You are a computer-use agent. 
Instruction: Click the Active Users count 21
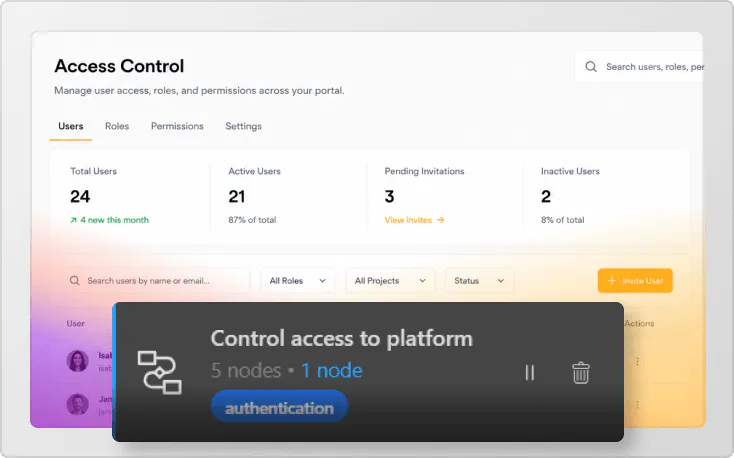coord(237,196)
